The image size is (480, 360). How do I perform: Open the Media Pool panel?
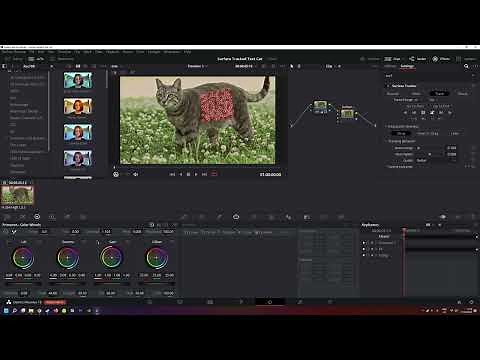62,59
